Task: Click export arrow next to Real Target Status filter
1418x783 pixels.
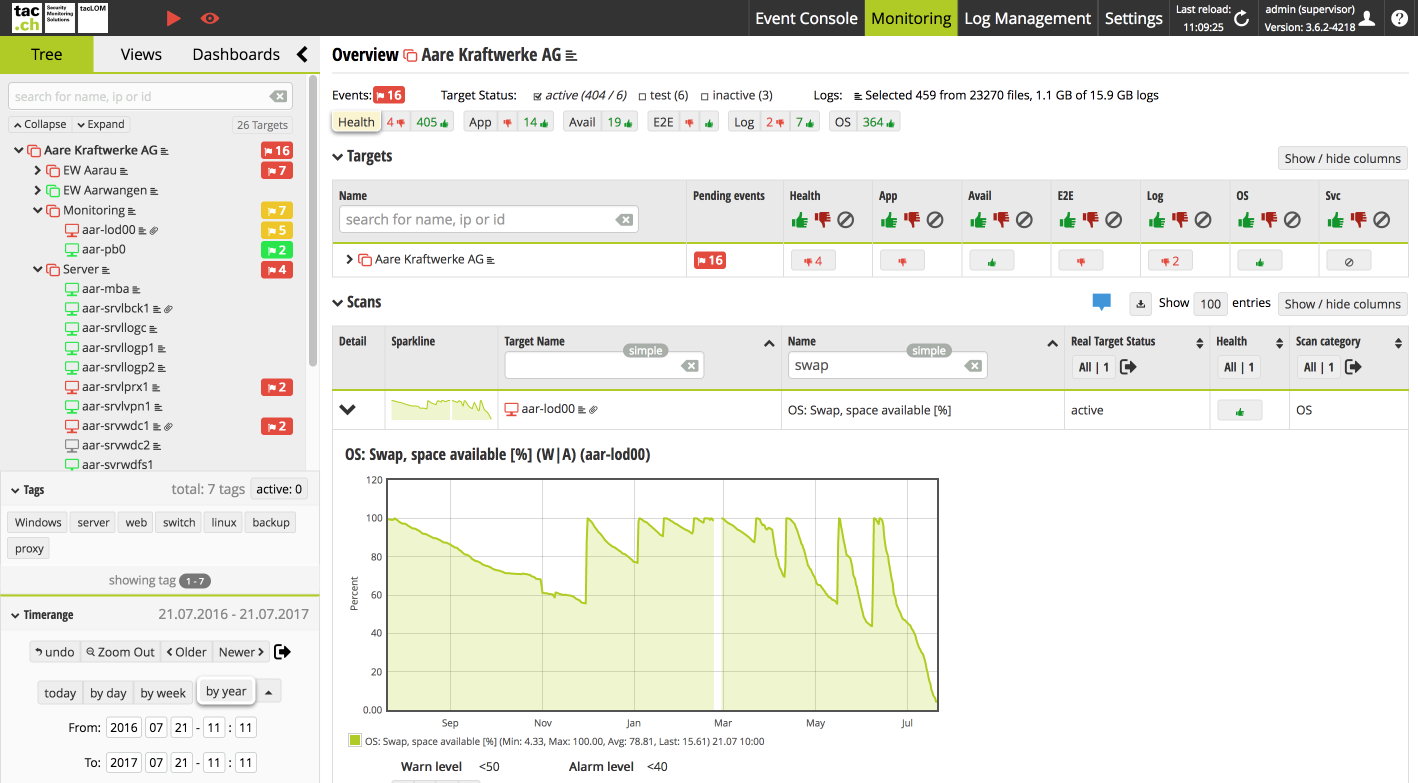Action: 1128,367
